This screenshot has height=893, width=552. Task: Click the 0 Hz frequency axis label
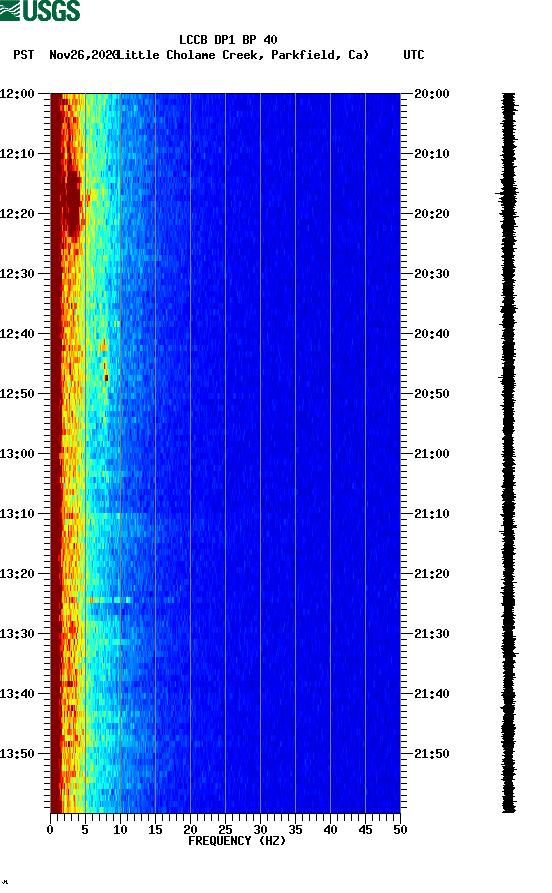(x=50, y=830)
